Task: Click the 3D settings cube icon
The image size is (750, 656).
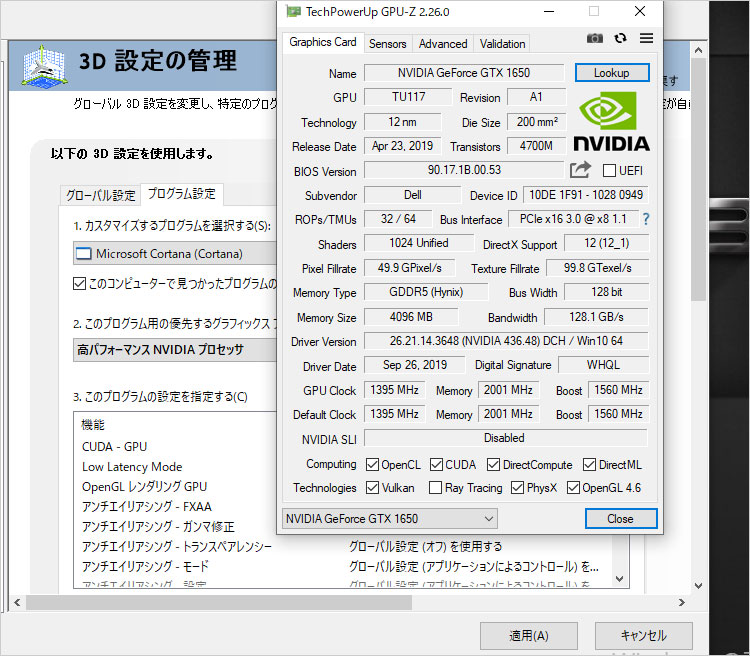Action: 44,67
